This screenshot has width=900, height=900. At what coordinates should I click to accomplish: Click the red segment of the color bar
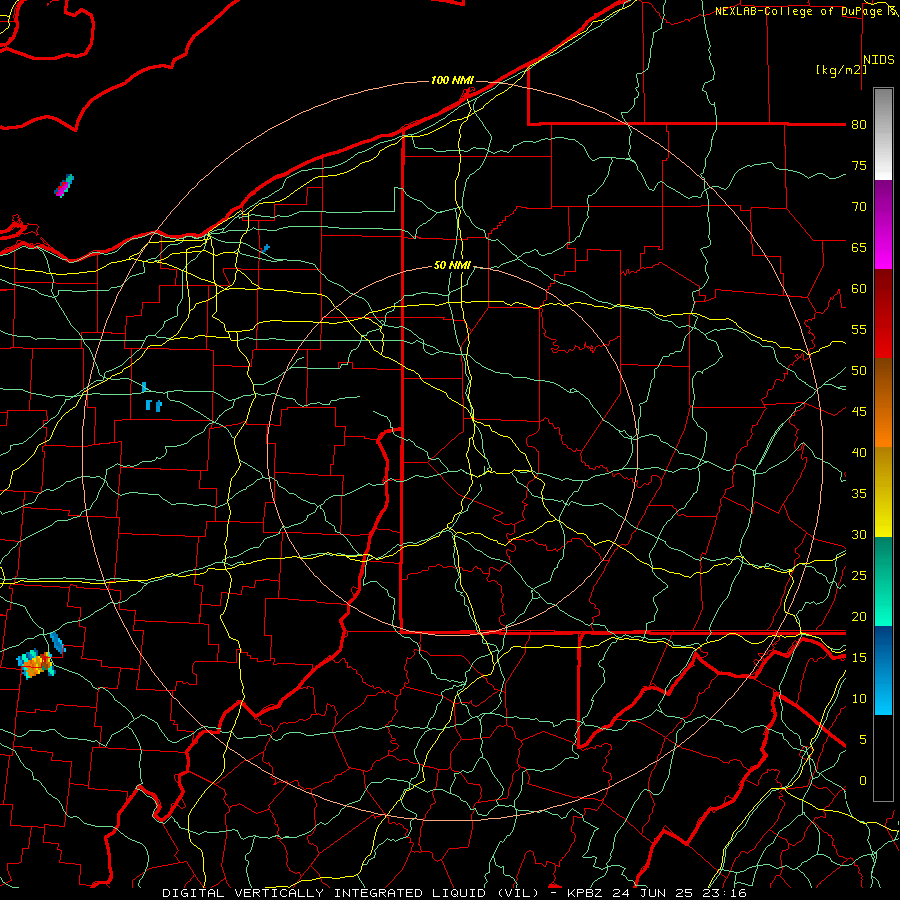pyautogui.click(x=883, y=314)
